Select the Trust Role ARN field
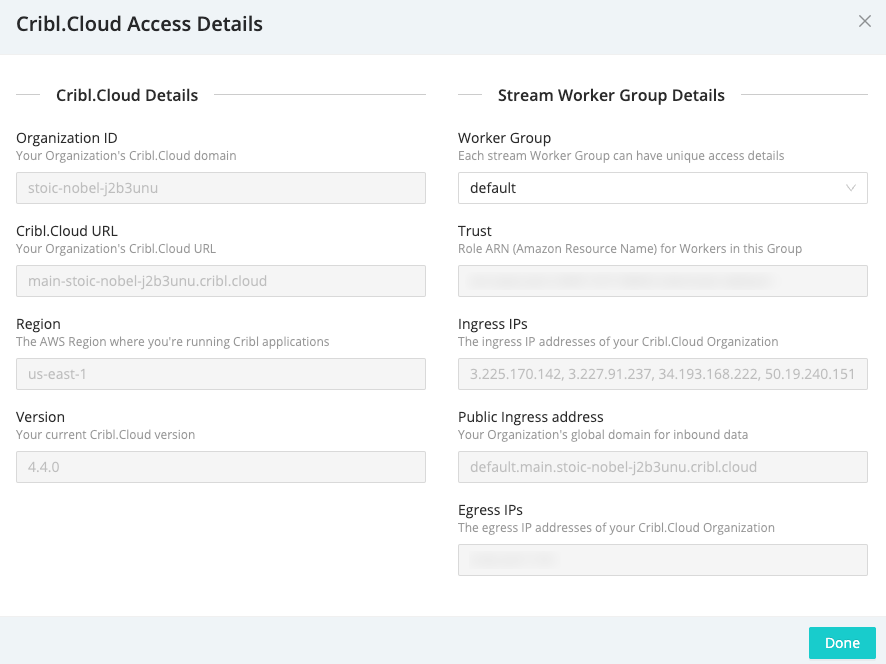Screen dimensions: 886x664 (662, 281)
